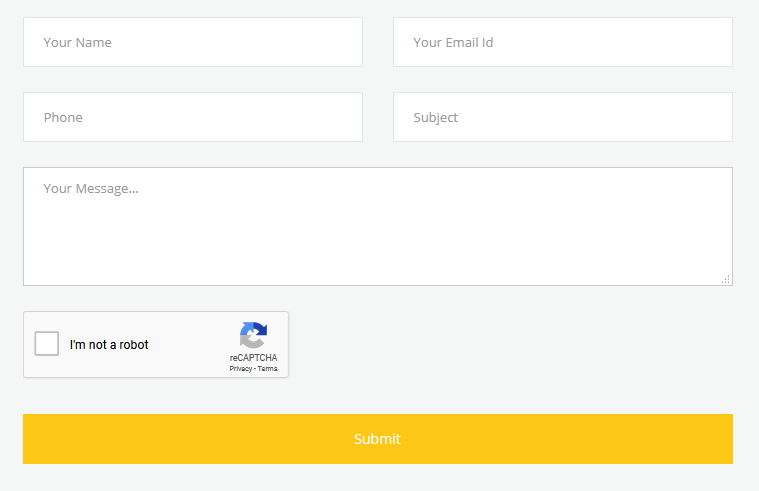Focus the large message text area
759x491 pixels.
(378, 227)
